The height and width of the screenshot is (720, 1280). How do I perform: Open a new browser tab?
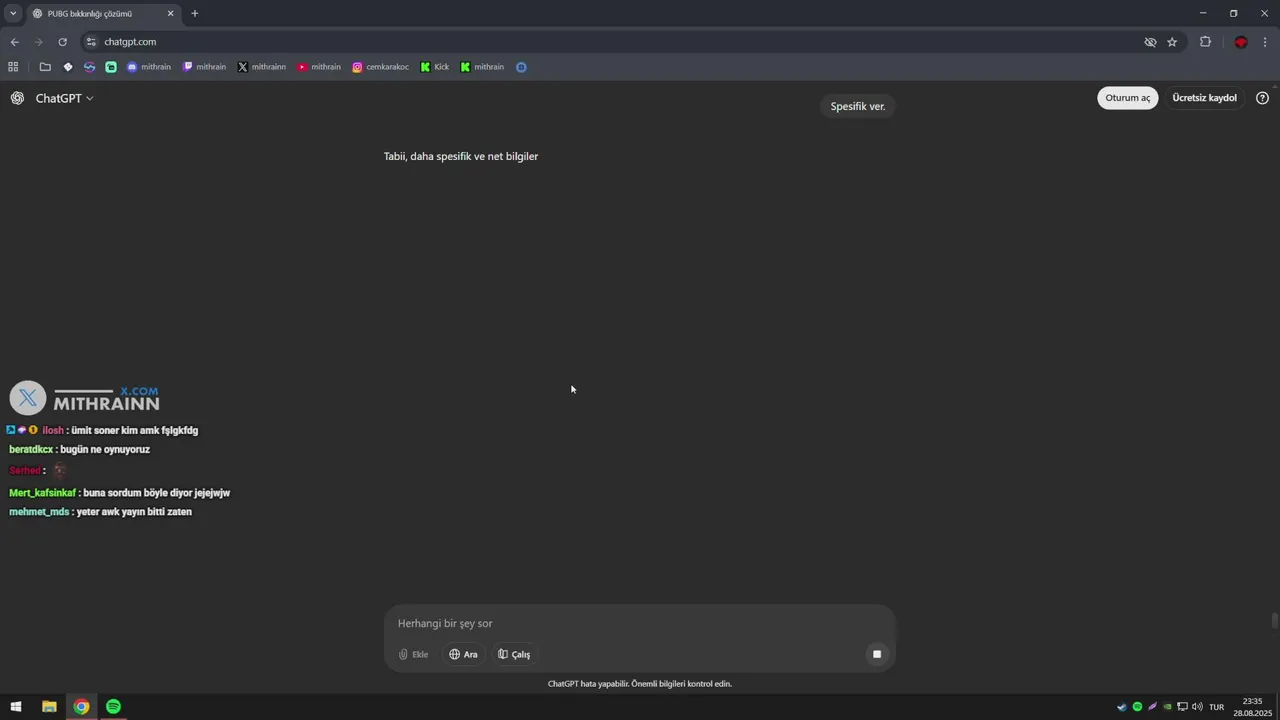click(195, 13)
